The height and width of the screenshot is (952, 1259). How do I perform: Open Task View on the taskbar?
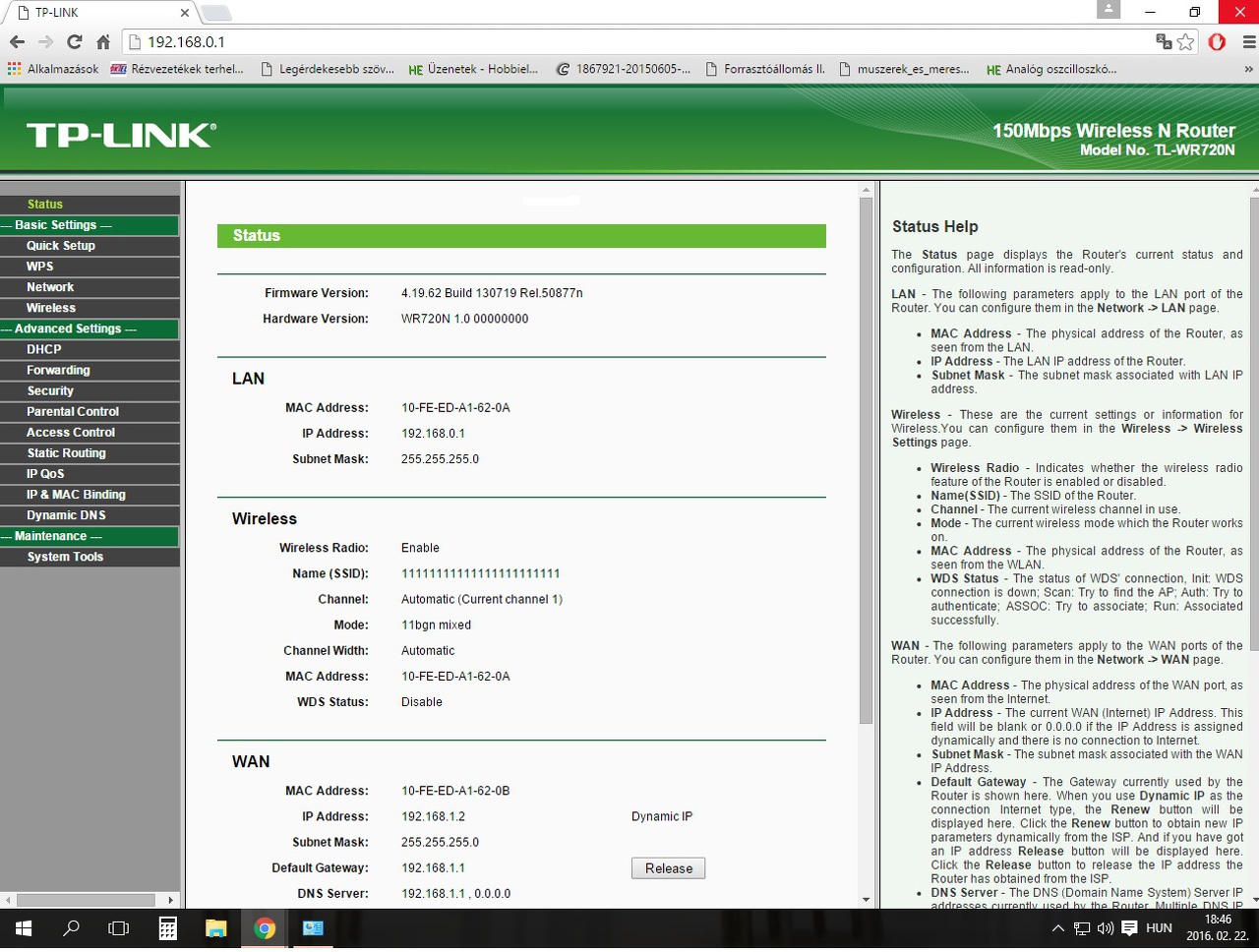[x=119, y=927]
